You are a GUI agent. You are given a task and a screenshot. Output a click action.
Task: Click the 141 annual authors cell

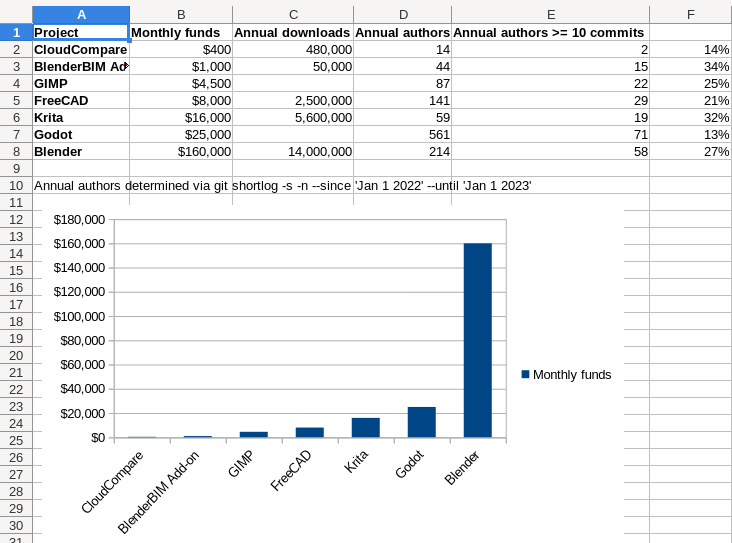coord(403,100)
